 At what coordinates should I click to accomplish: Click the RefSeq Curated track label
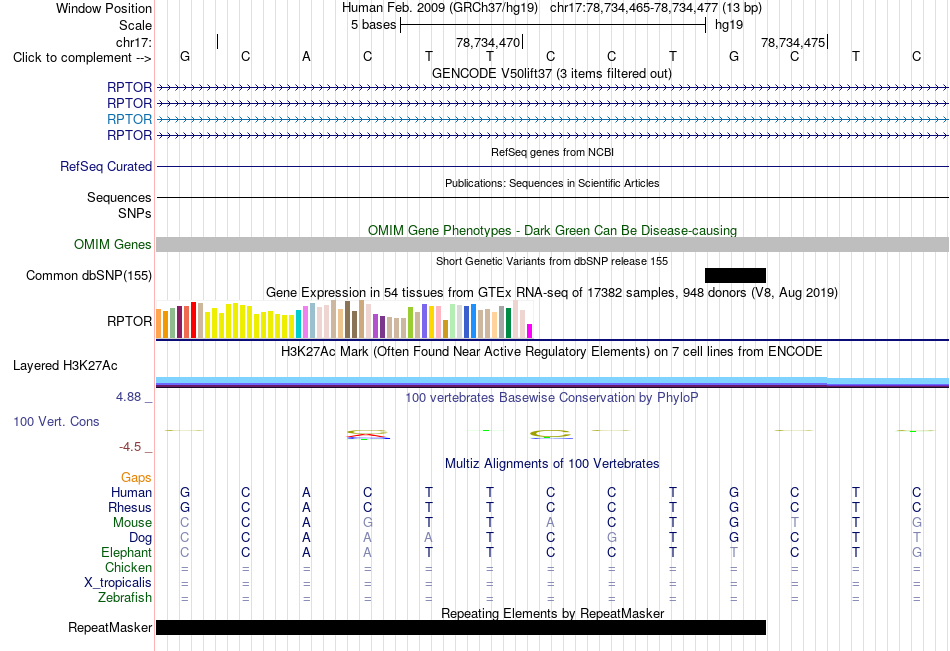click(106, 166)
